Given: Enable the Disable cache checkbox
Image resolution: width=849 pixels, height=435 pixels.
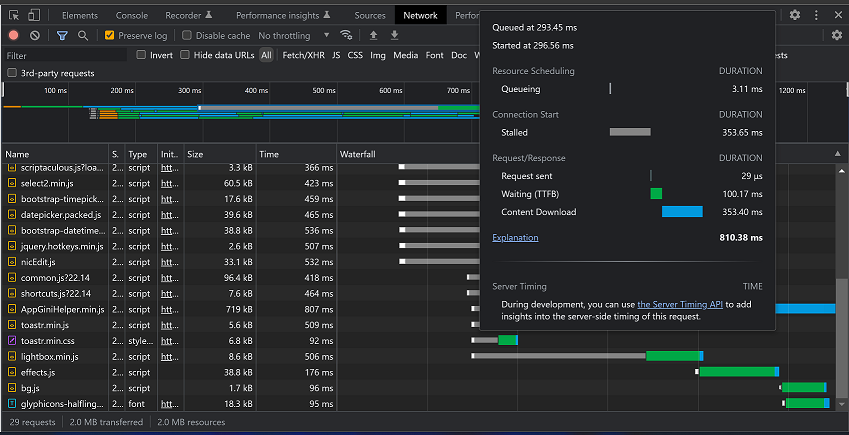Looking at the screenshot, I should (187, 35).
